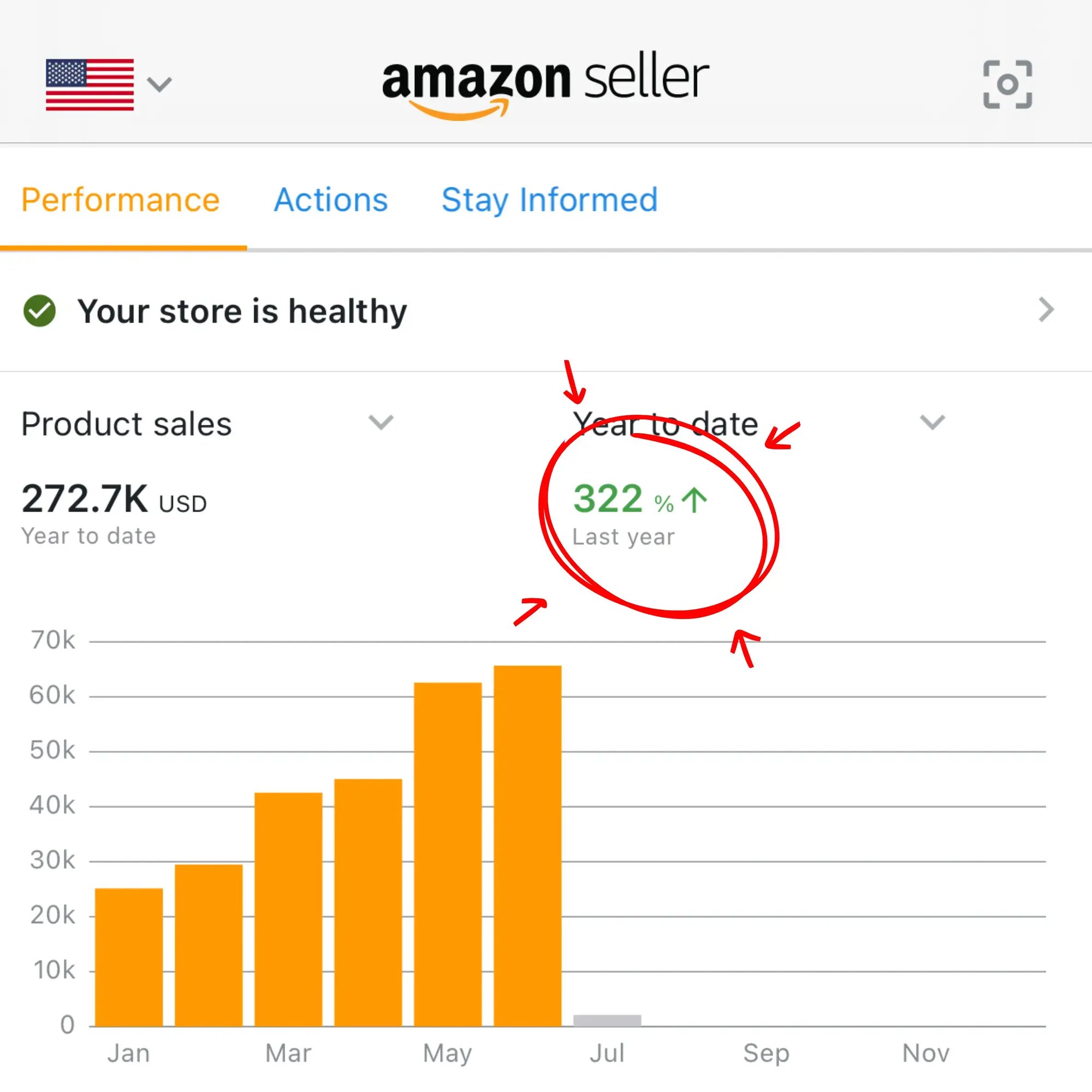Select the gray July sales bar

[x=607, y=1020]
